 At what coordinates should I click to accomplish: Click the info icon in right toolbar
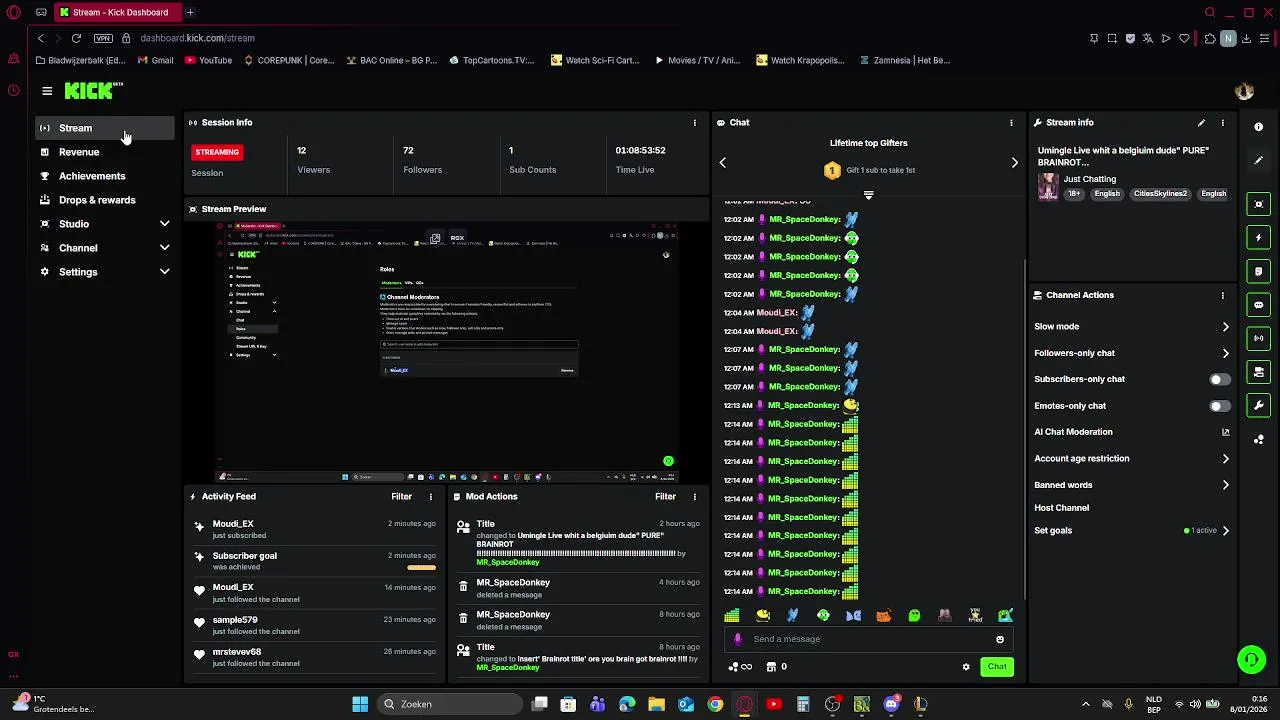1259,127
